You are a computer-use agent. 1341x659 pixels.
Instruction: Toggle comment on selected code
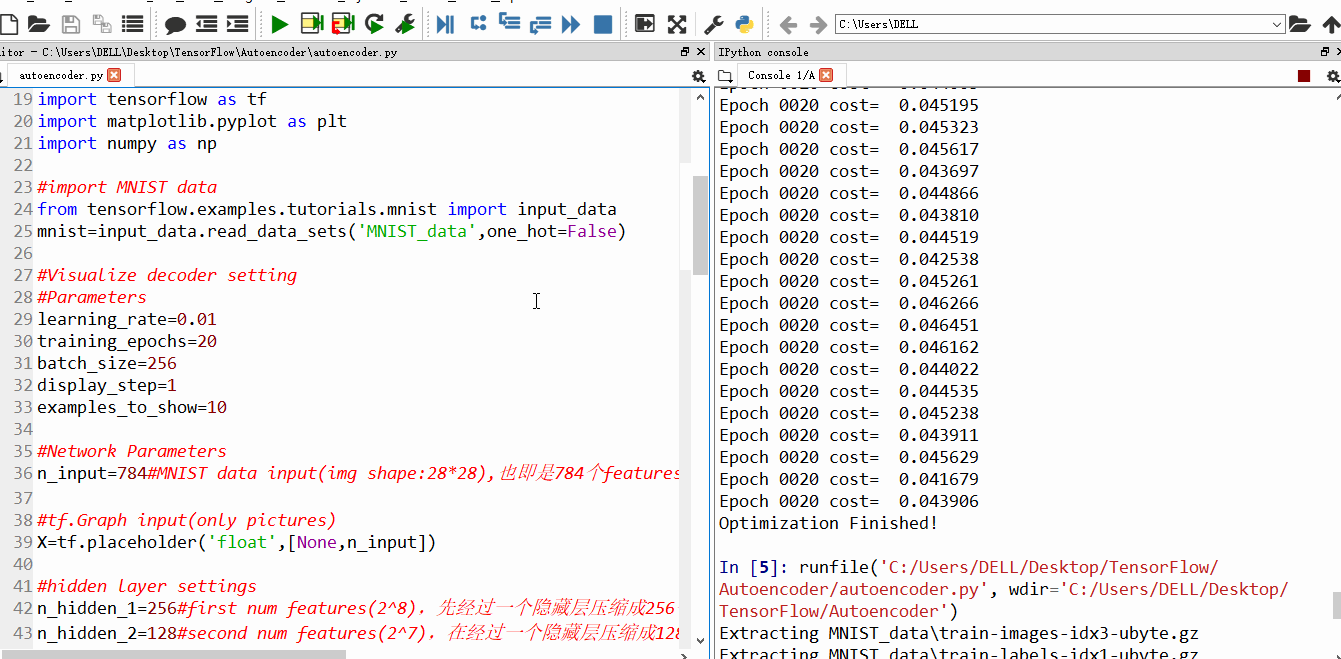point(175,24)
